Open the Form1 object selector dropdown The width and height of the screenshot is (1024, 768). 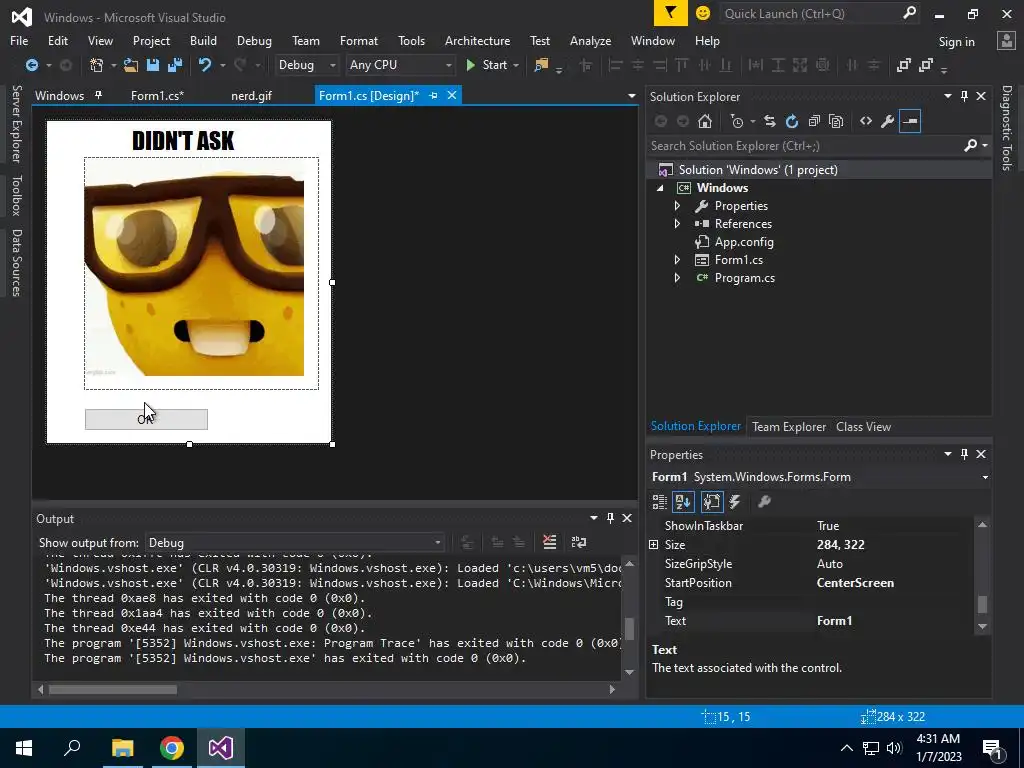pyautogui.click(x=984, y=477)
